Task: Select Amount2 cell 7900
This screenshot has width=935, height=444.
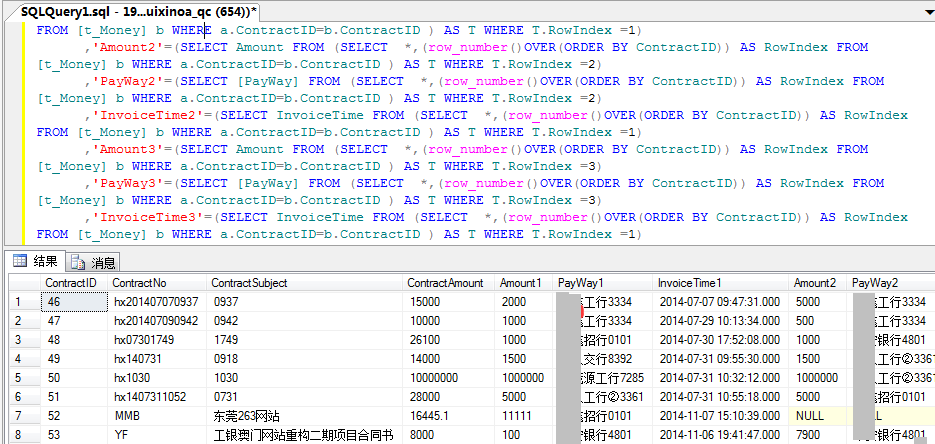Action: pos(819,435)
